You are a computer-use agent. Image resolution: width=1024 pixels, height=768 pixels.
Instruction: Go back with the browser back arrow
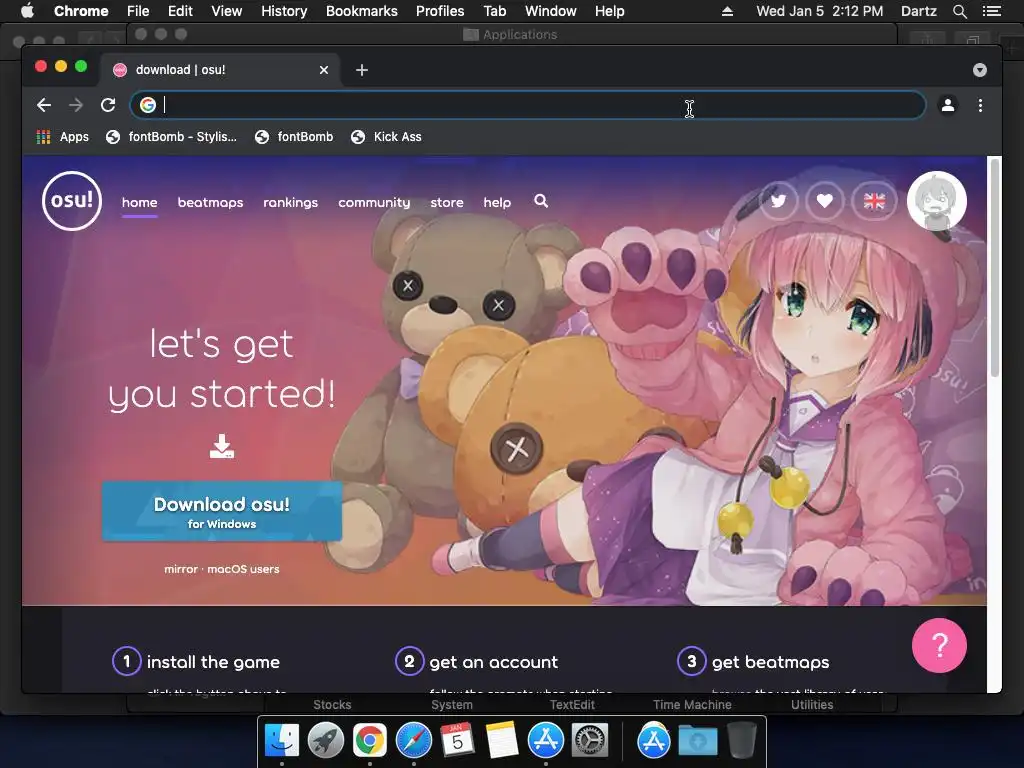[x=44, y=105]
